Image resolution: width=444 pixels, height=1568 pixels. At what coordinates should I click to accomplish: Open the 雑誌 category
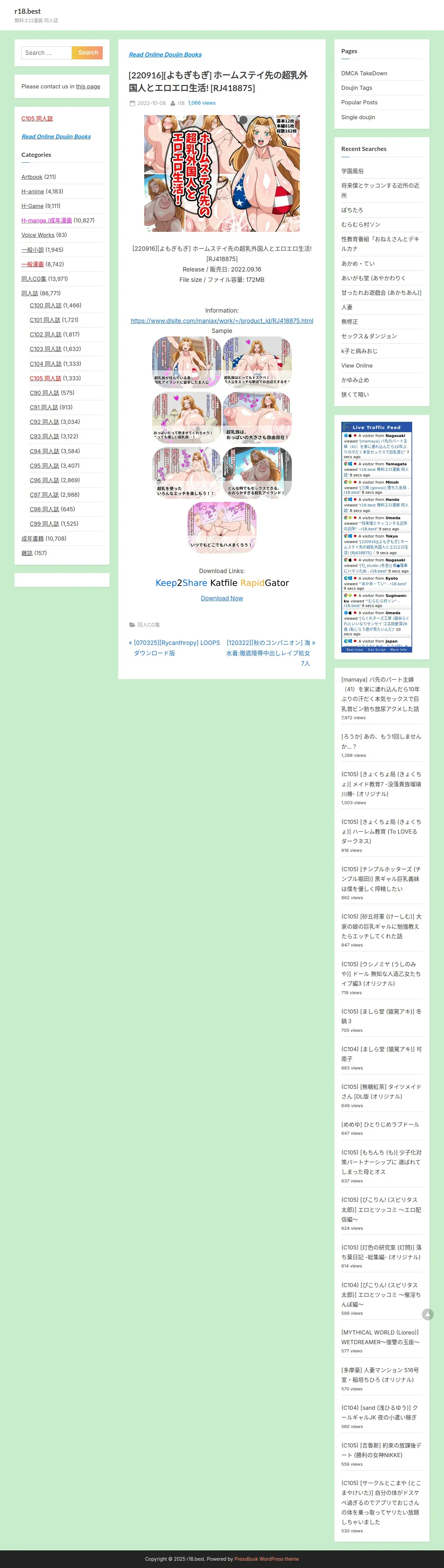click(27, 553)
